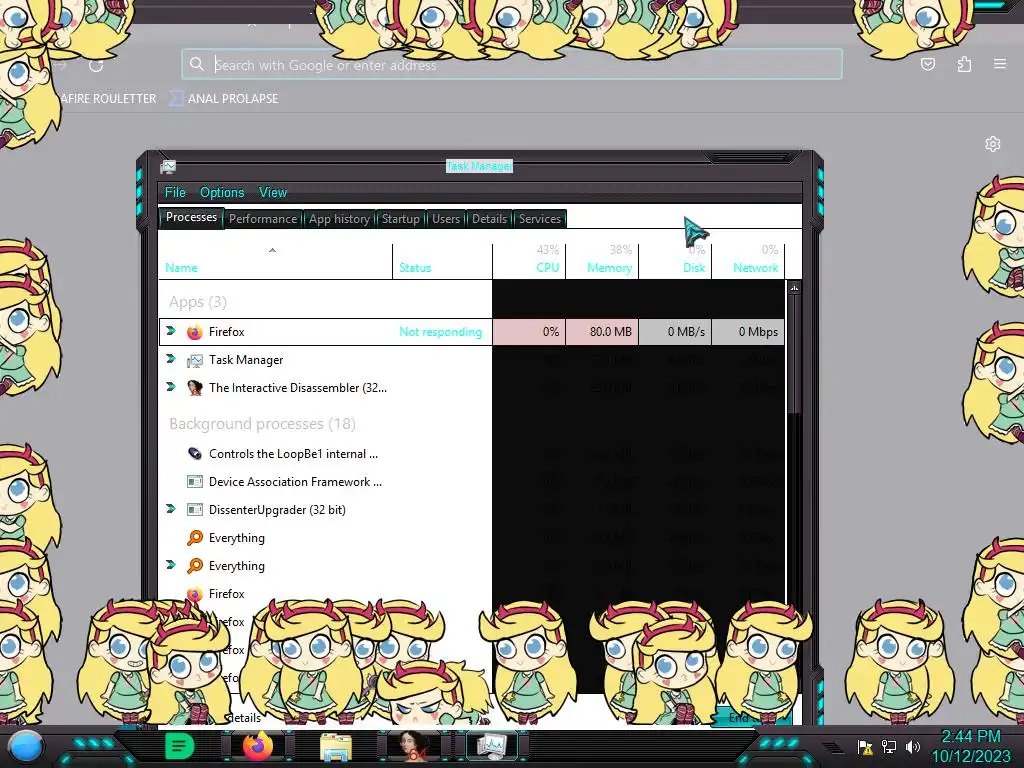Screen dimensions: 1024x768
Task: Open the Firefox hamburger application menu
Action: 1000,64
